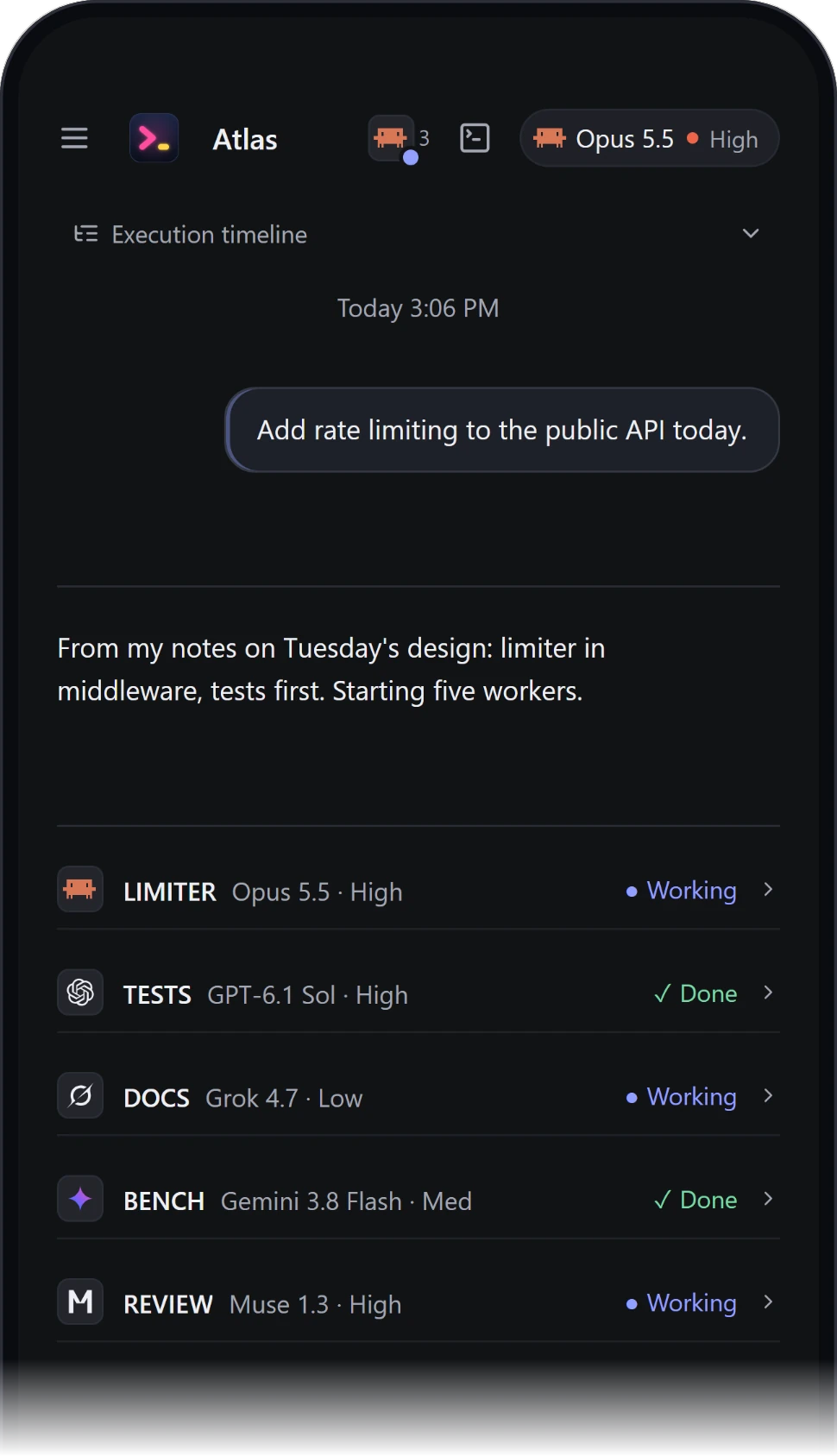The height and width of the screenshot is (1456, 837).
Task: Expand the TESTS row chevron
Action: pyautogui.click(x=768, y=993)
